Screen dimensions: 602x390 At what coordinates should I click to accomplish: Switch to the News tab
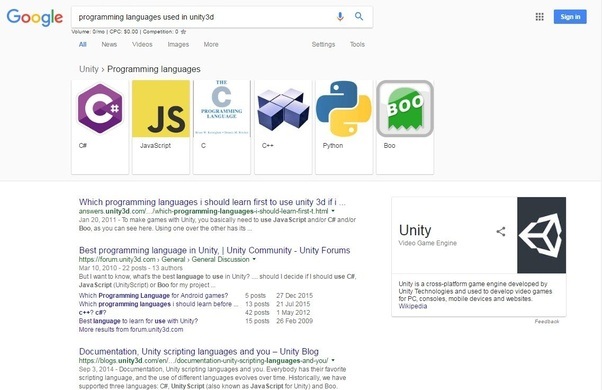coord(109,45)
